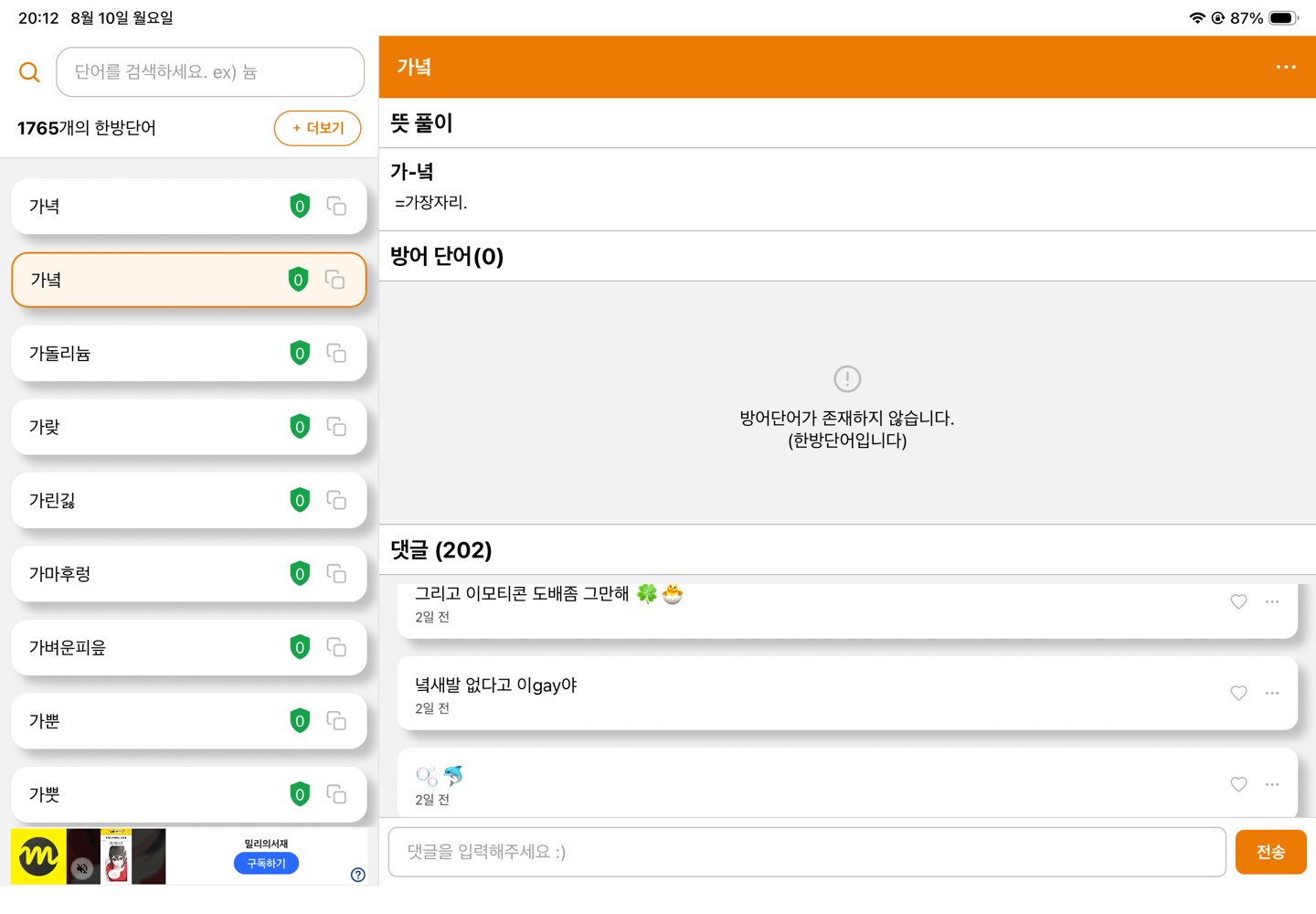
Task: Copy the word 가랒
Action: [x=336, y=427]
